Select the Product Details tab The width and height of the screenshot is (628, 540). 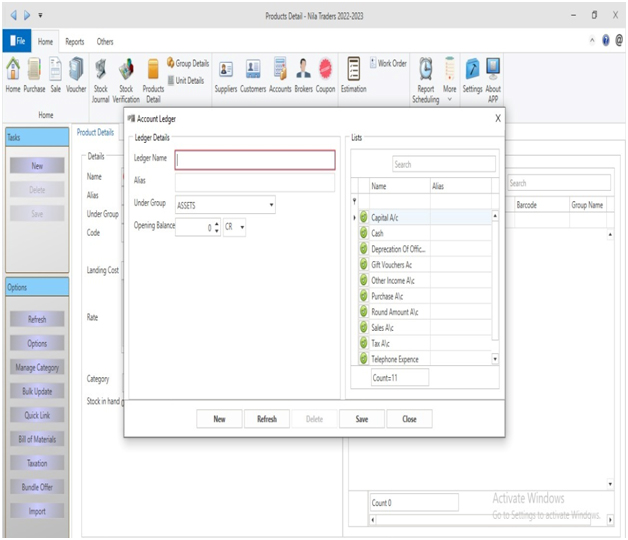[x=95, y=132]
